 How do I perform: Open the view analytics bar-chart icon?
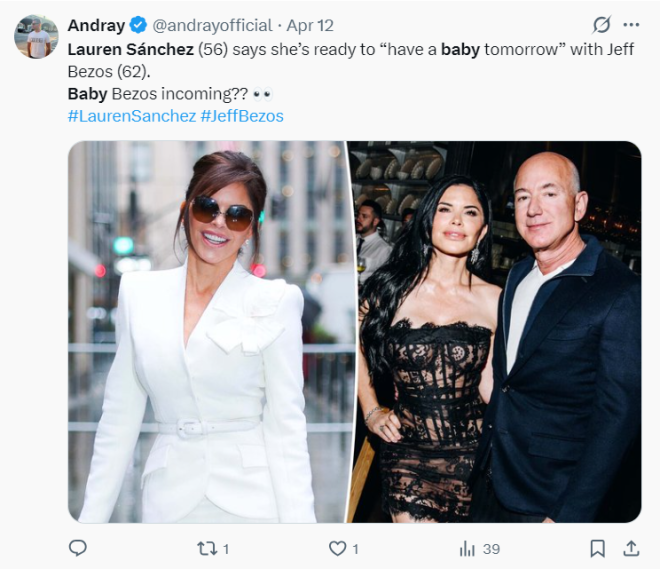pos(467,548)
